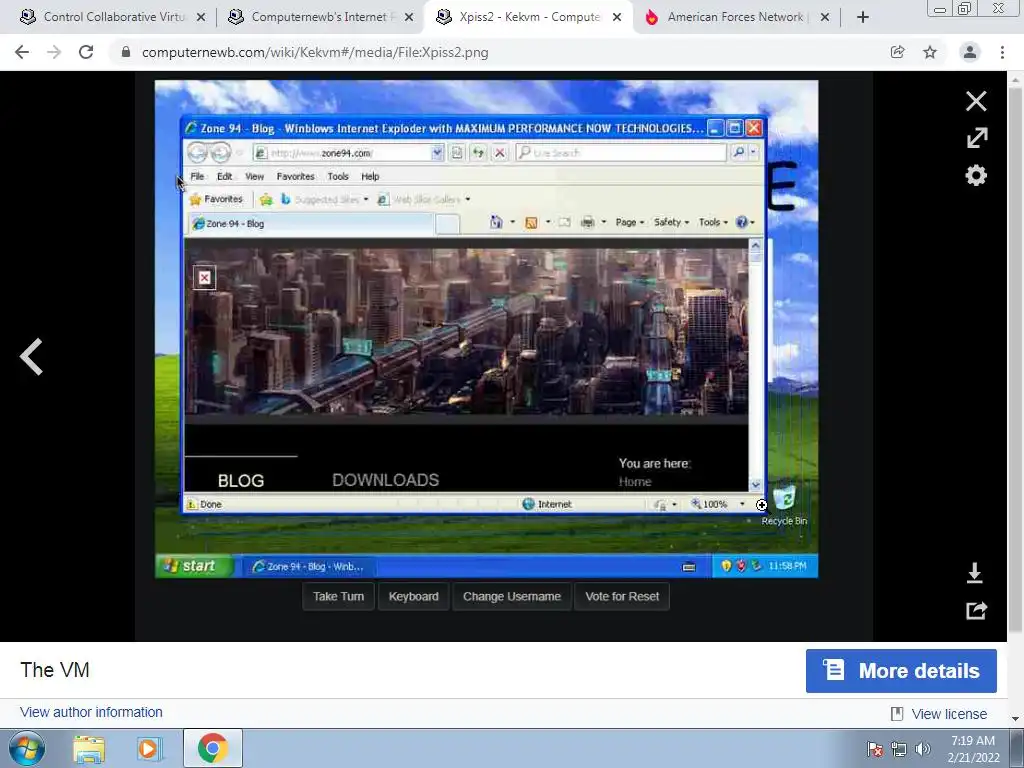Image resolution: width=1024 pixels, height=768 pixels.
Task: Open media viewer settings gear
Action: click(x=976, y=175)
